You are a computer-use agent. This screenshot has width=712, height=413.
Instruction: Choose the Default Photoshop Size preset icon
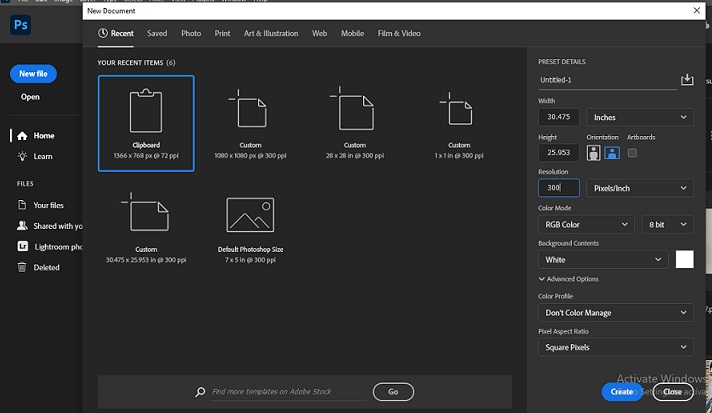[250, 214]
